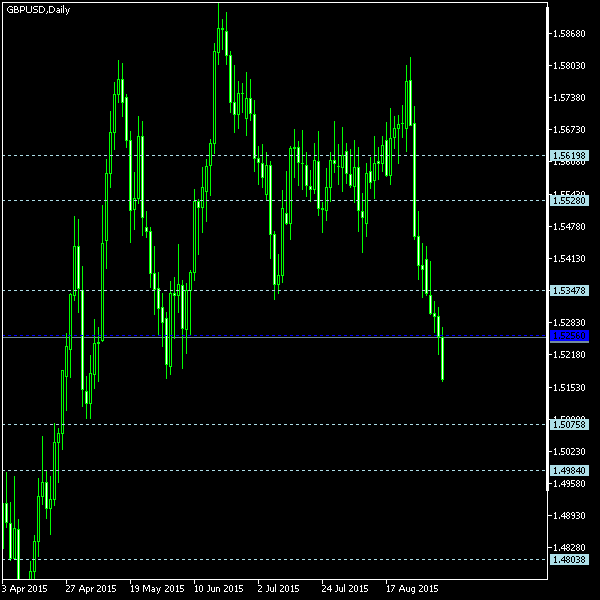Click the GBPUSD,Daily chart title

(x=38, y=10)
